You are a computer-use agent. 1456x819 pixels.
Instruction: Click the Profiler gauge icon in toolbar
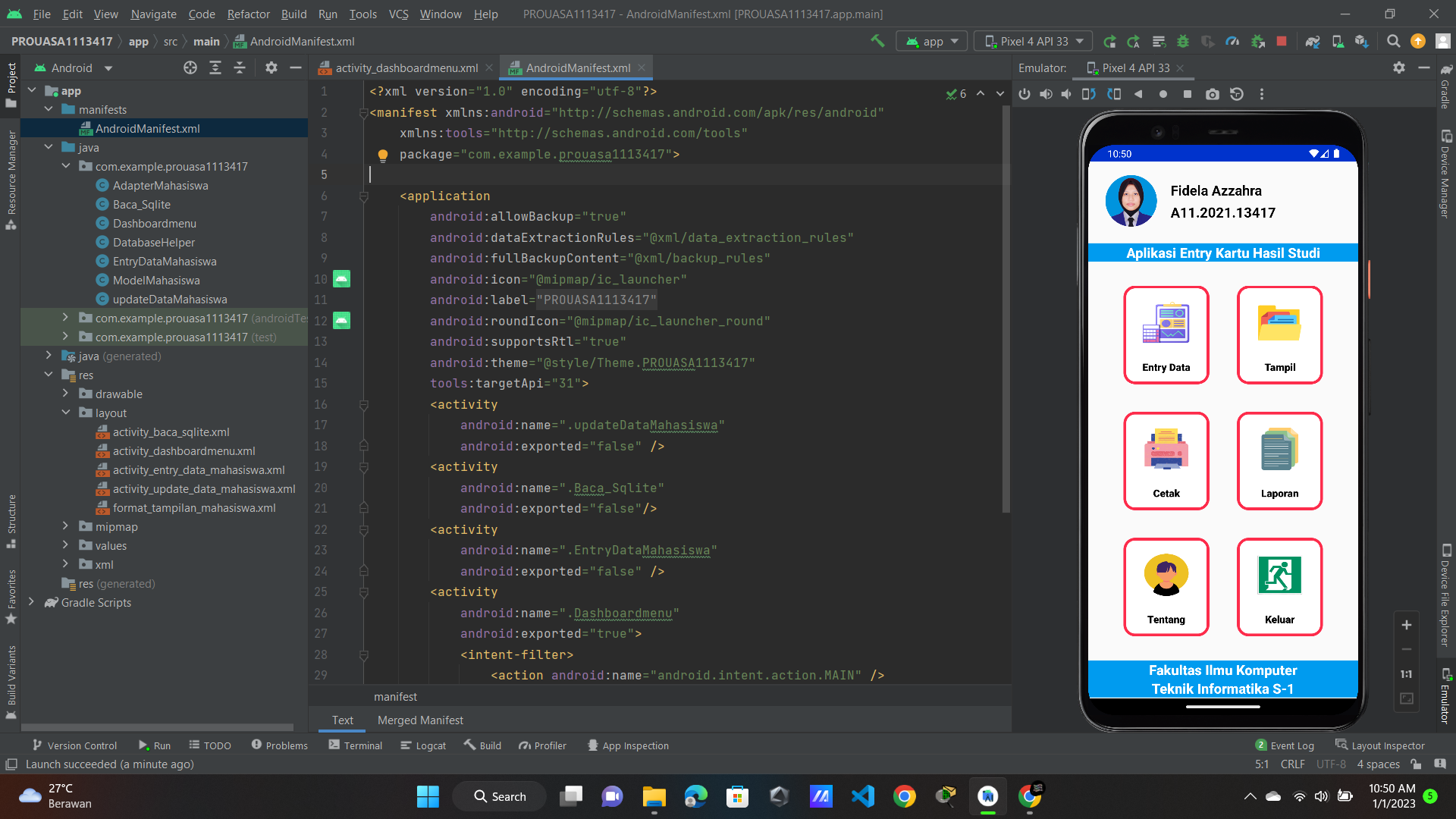1232,41
